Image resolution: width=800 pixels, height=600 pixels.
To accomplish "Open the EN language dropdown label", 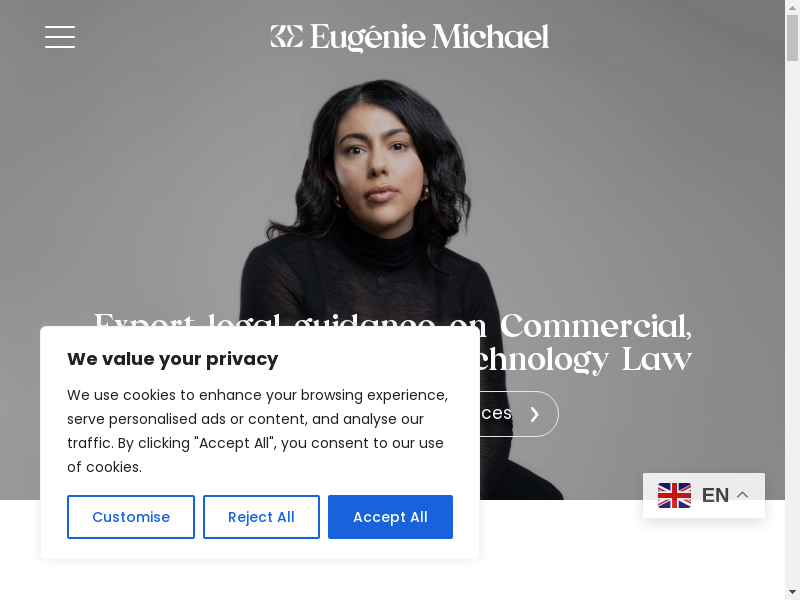I will tap(715, 495).
